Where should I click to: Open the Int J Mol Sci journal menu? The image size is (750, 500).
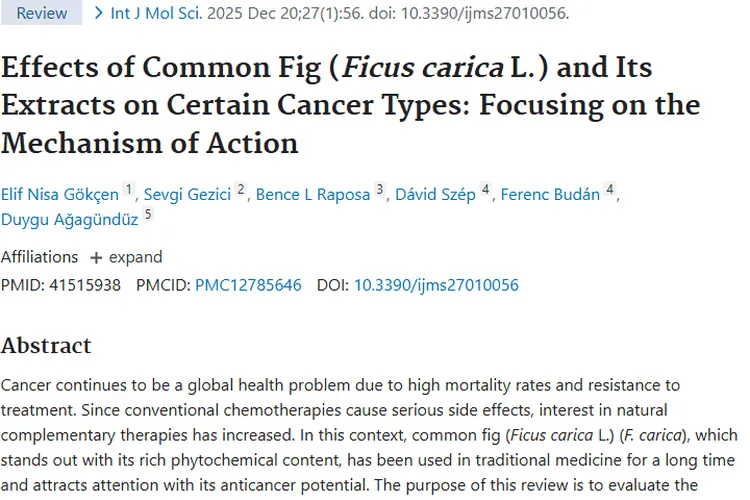tap(155, 13)
